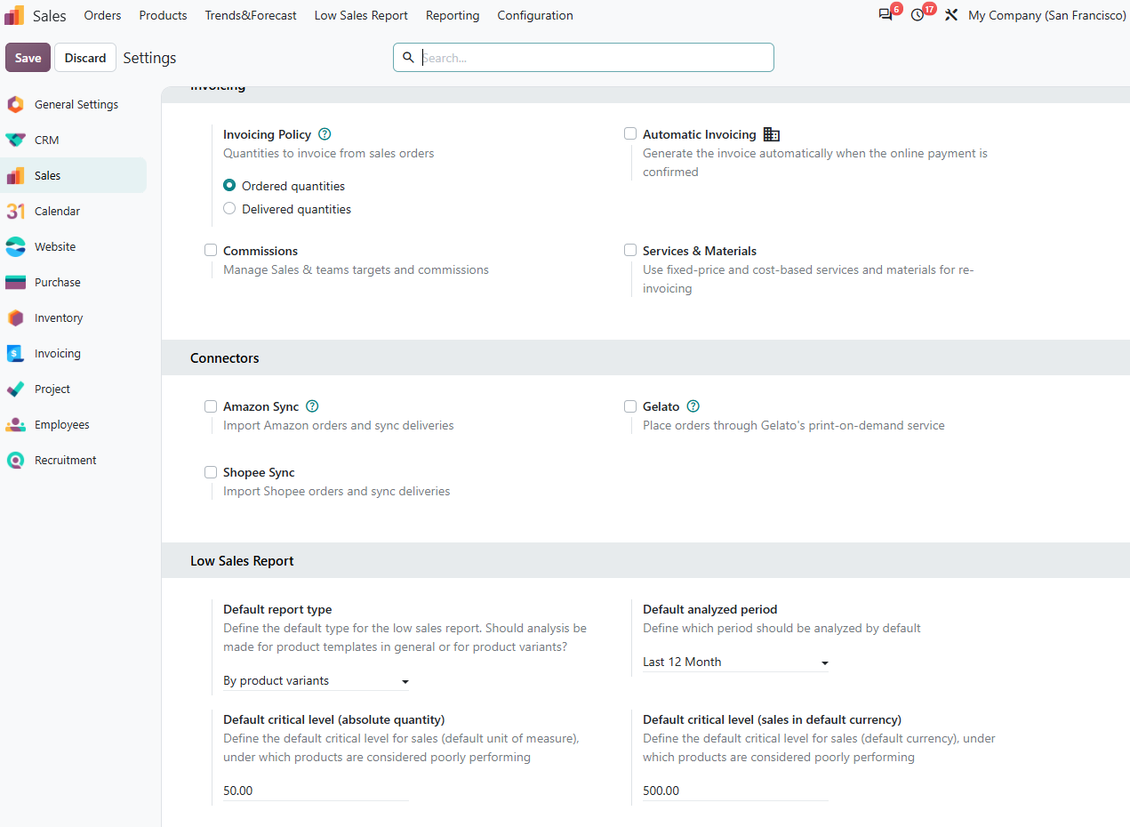Click the Low Sales Report section heading

[241, 560]
